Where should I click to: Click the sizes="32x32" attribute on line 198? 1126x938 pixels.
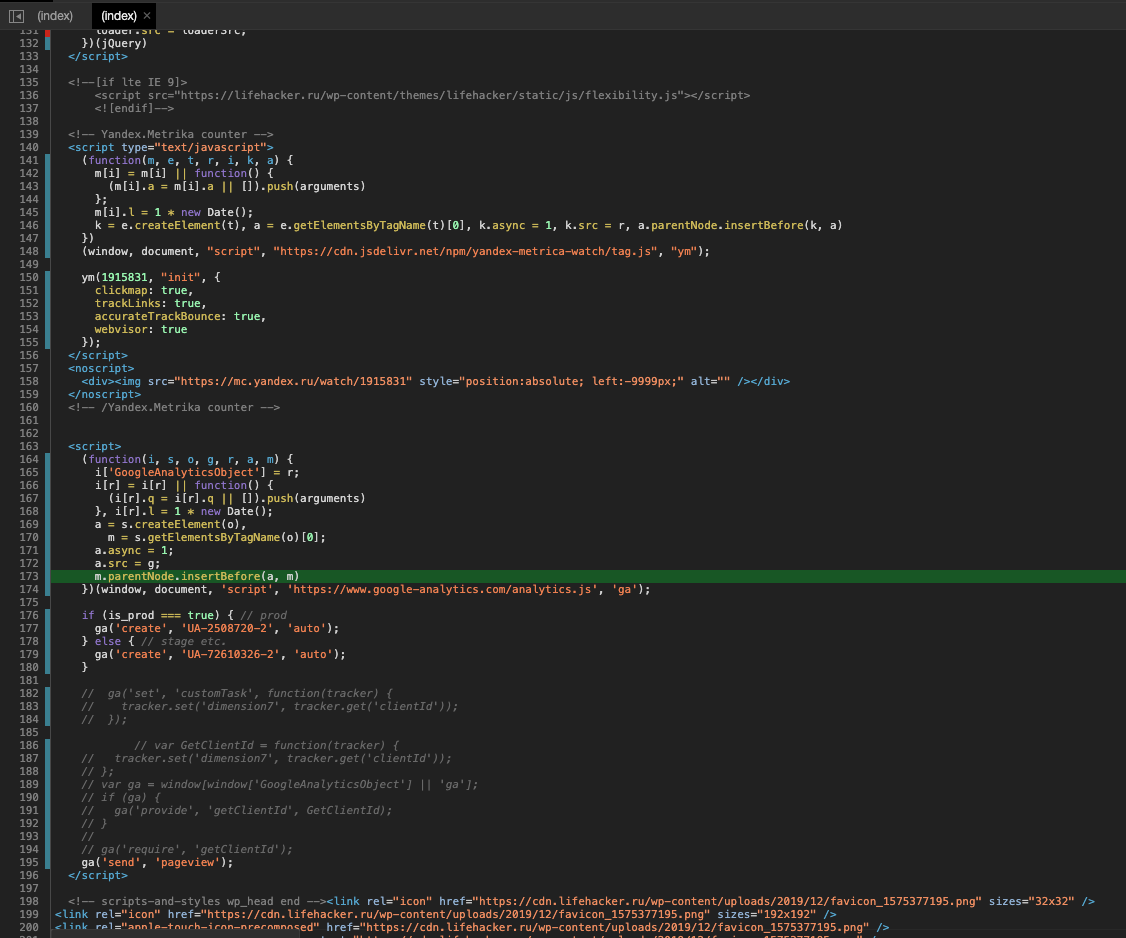click(1032, 901)
